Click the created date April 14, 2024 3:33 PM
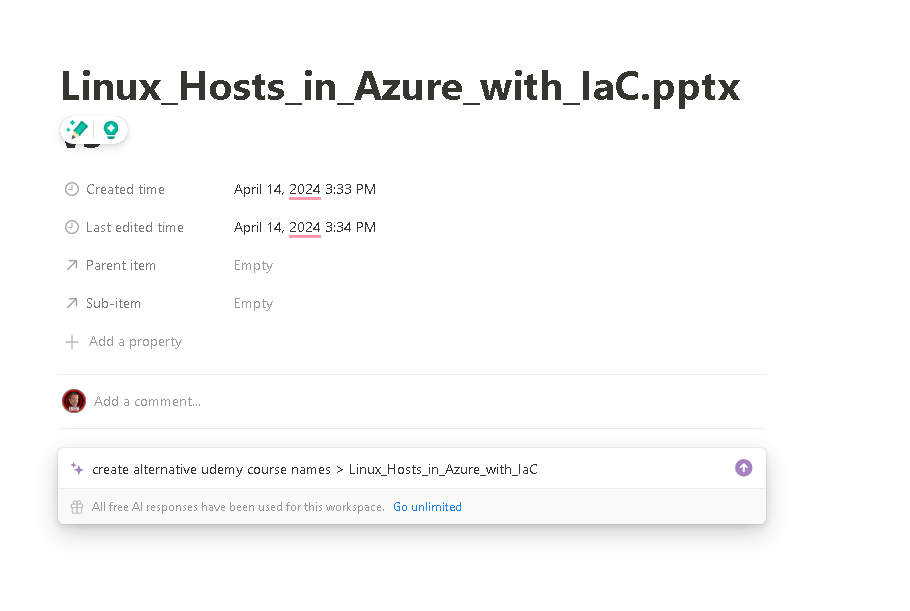910x611 pixels. 305,189
